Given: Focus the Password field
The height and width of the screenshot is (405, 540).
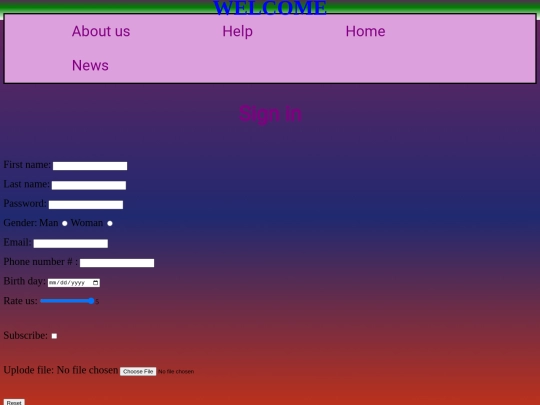Looking at the screenshot, I should point(86,205).
